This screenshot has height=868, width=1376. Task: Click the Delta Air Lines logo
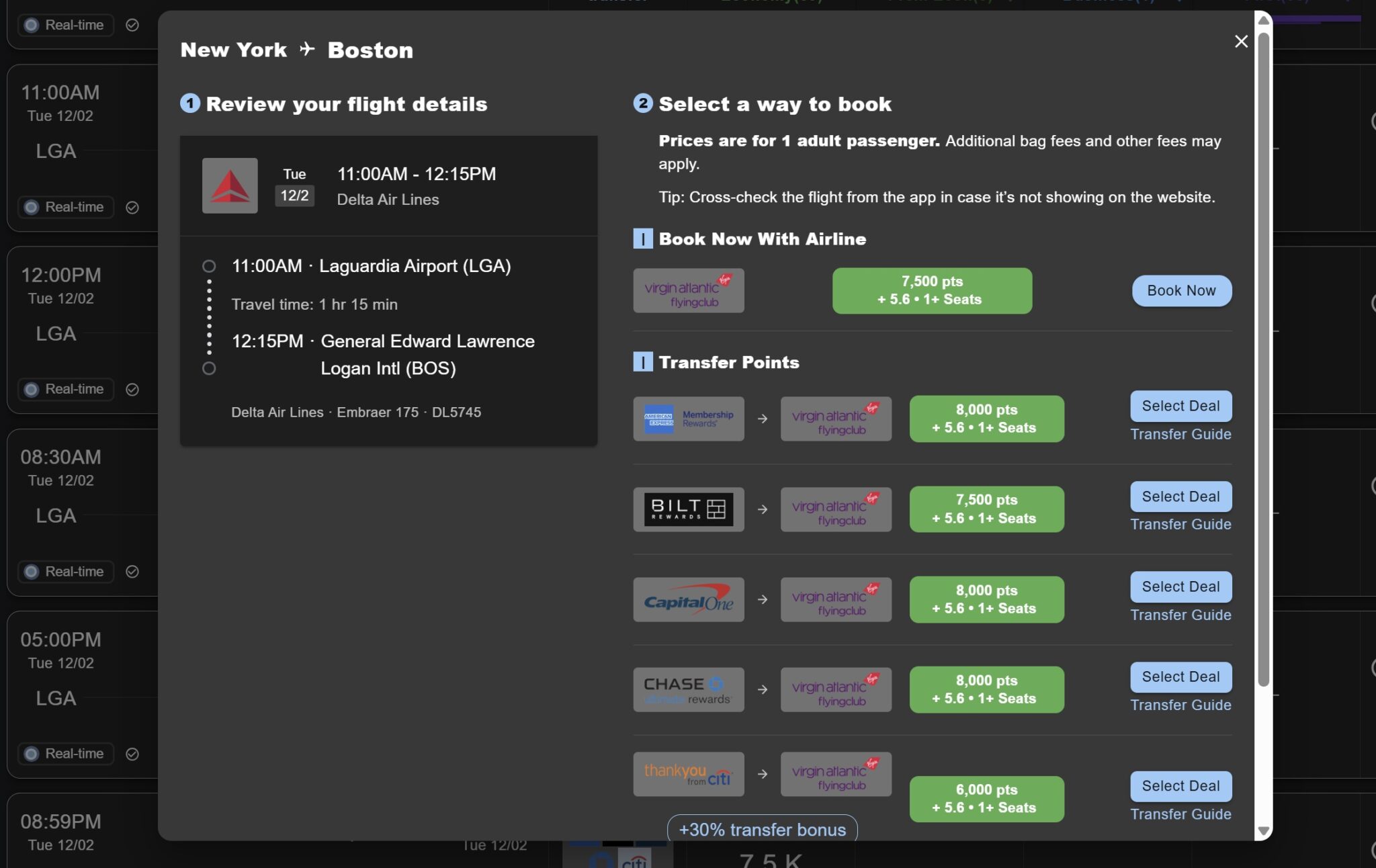pos(230,185)
